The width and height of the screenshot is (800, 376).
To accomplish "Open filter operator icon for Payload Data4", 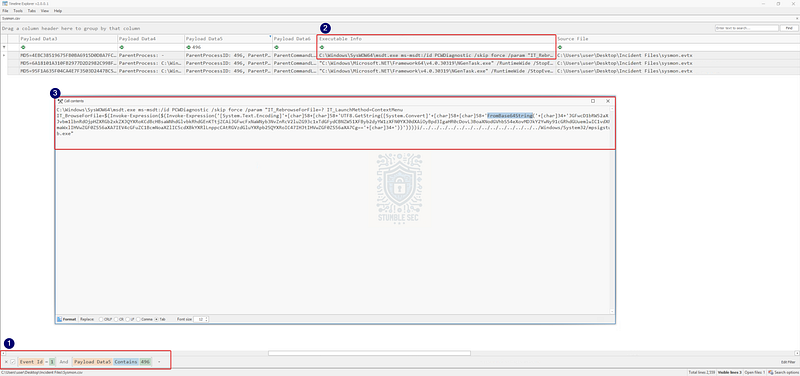I will 121,47.
